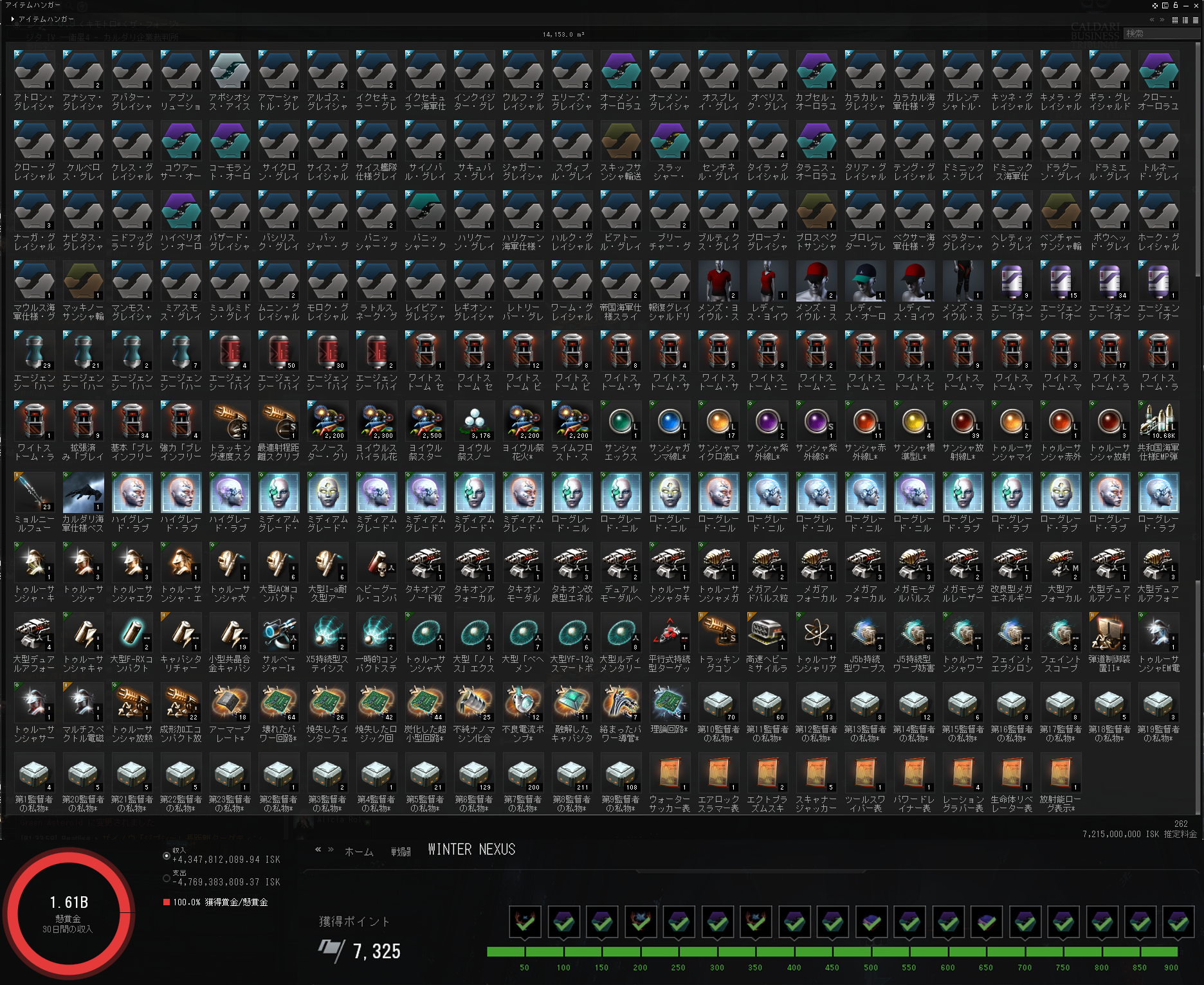Click the 大型ACMコンパクト module icon

click(278, 563)
